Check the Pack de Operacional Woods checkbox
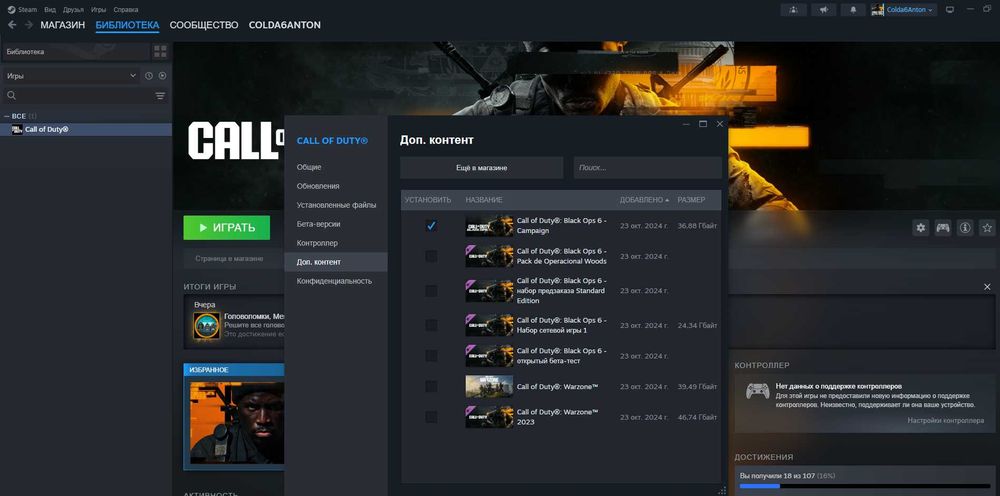This screenshot has height=496, width=1000. coord(431,256)
